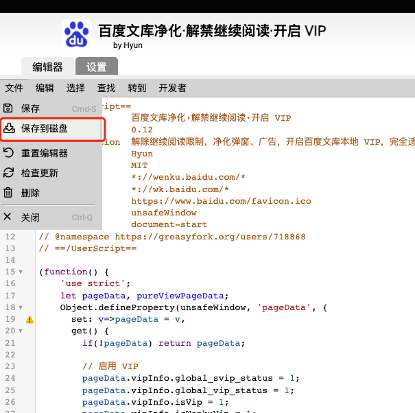The height and width of the screenshot is (413, 415).
Task: Click the 检查更新 refresh icon
Action: click(9, 173)
